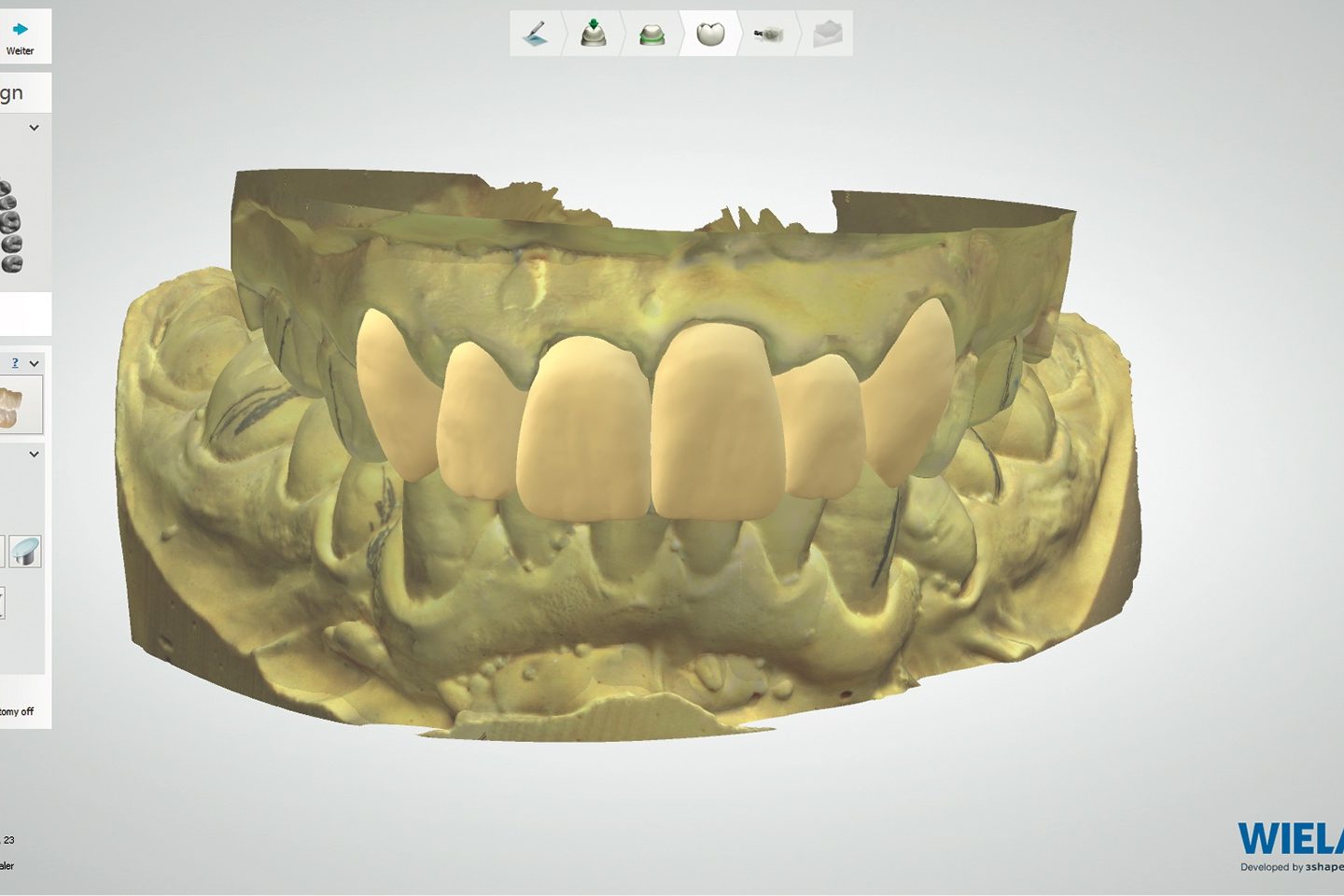Go to the margin line workflow step
The height and width of the screenshot is (896, 1344).
click(651, 35)
